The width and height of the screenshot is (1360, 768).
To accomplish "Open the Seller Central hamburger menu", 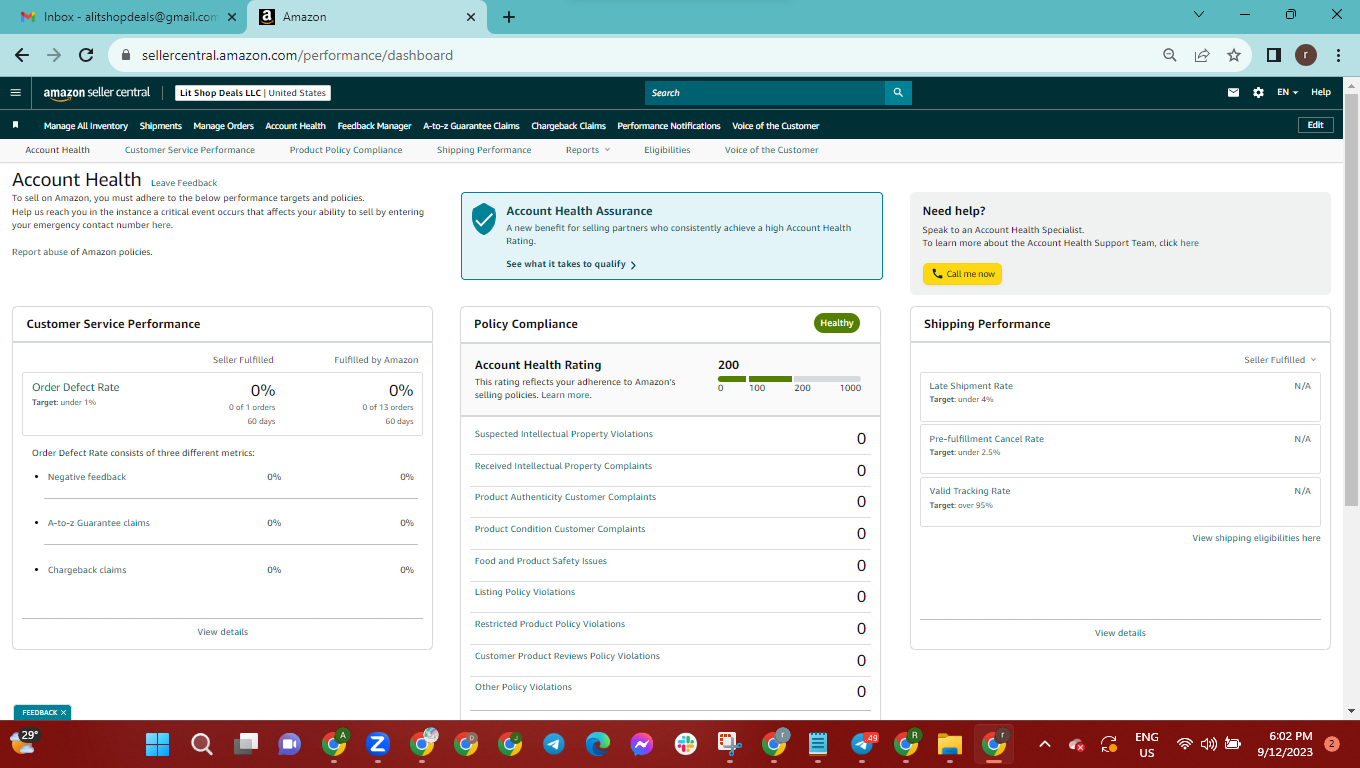I will [x=15, y=93].
